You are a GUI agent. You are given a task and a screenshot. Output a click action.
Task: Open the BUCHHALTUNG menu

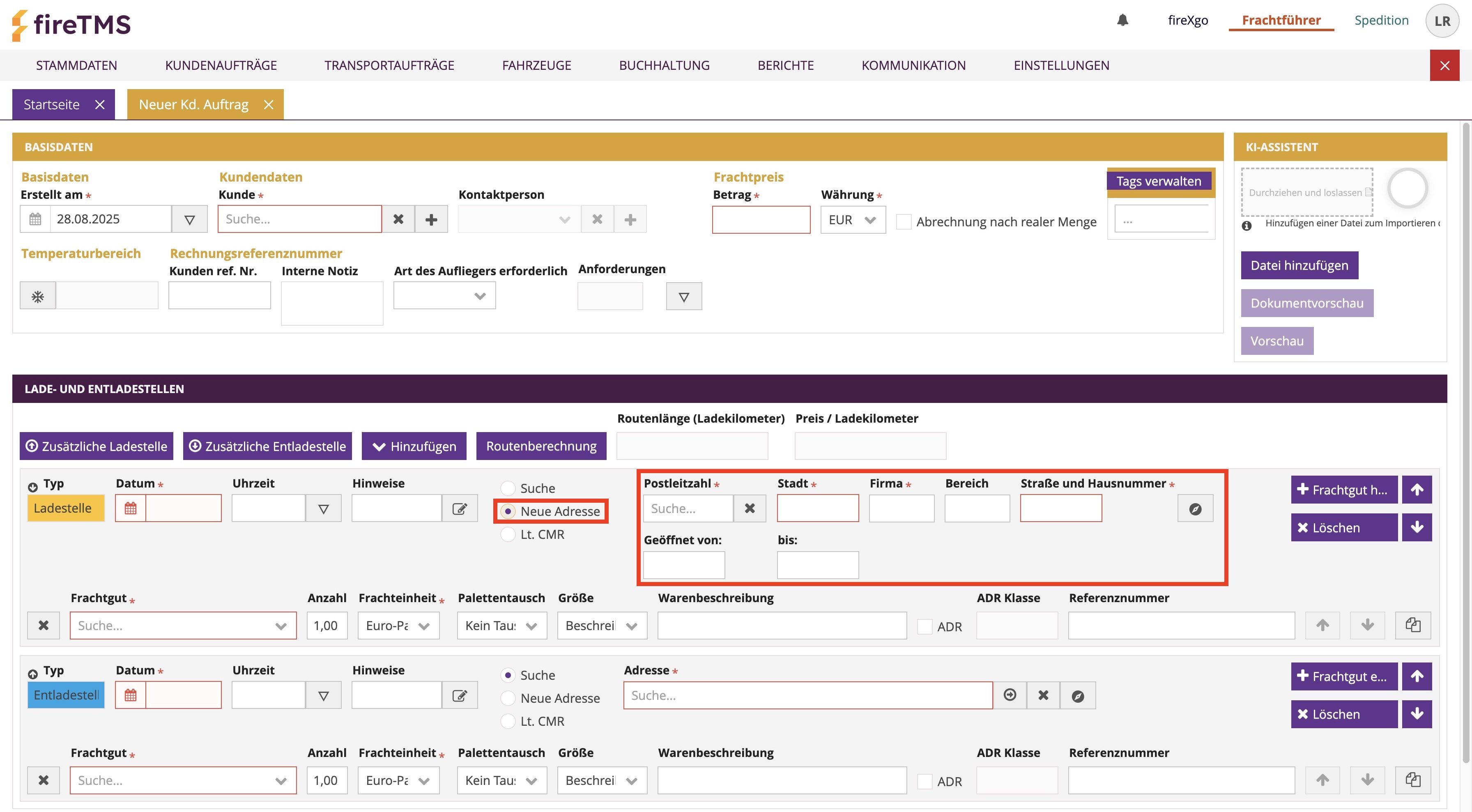(664, 65)
